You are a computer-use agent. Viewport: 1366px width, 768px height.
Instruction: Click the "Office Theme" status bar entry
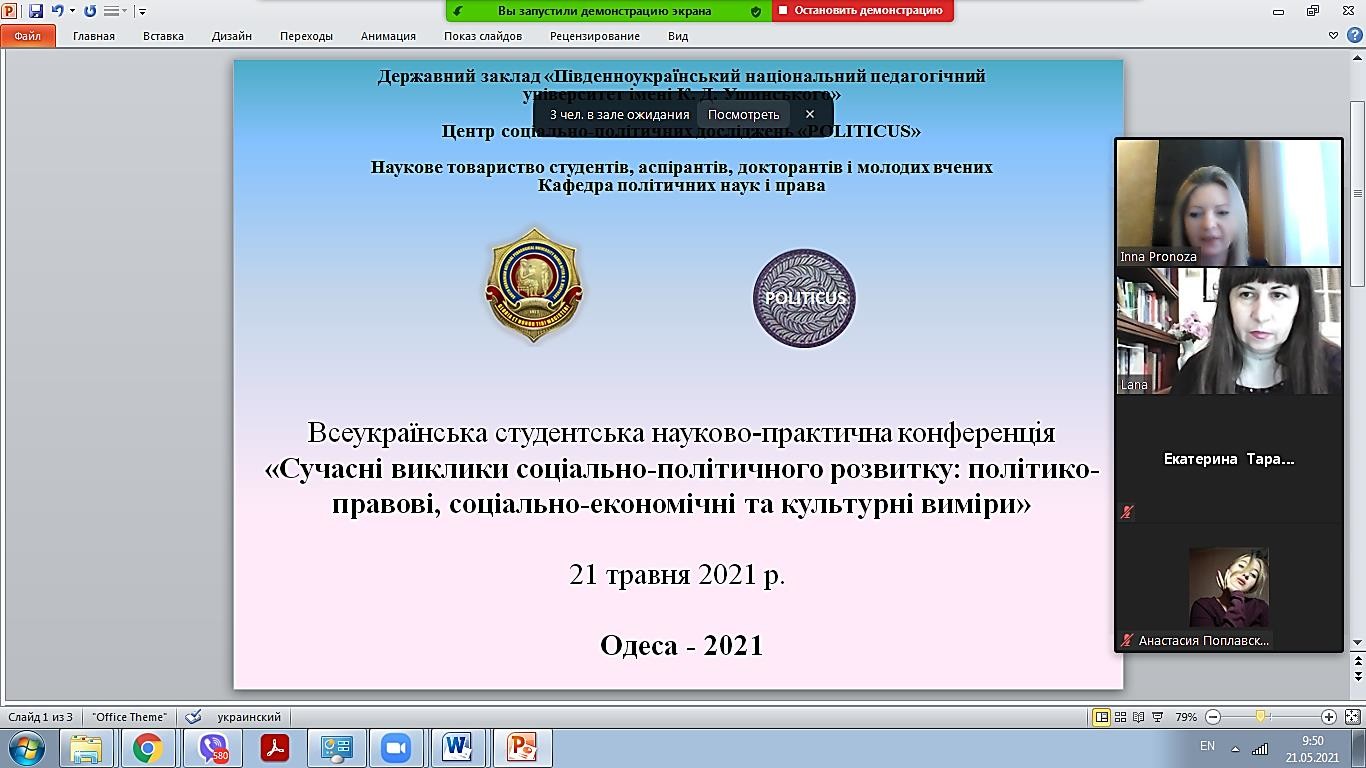[x=129, y=717]
